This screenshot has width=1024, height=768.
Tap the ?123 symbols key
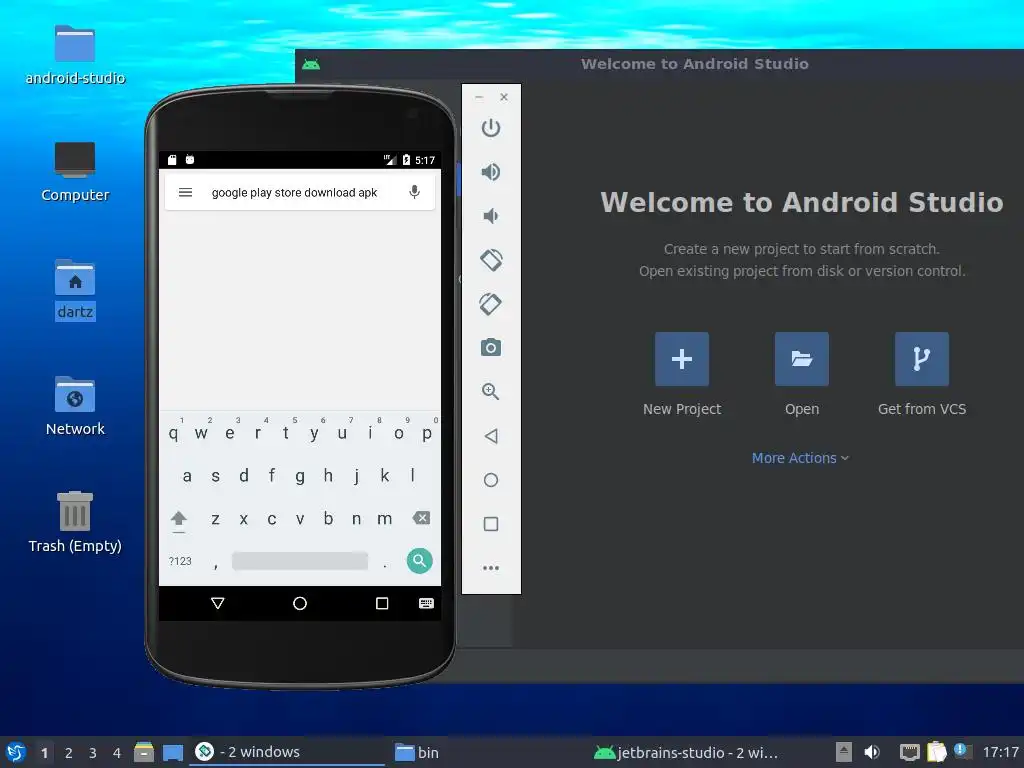(180, 561)
